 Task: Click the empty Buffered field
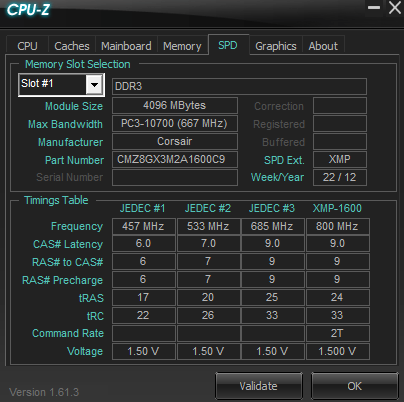[x=340, y=142]
